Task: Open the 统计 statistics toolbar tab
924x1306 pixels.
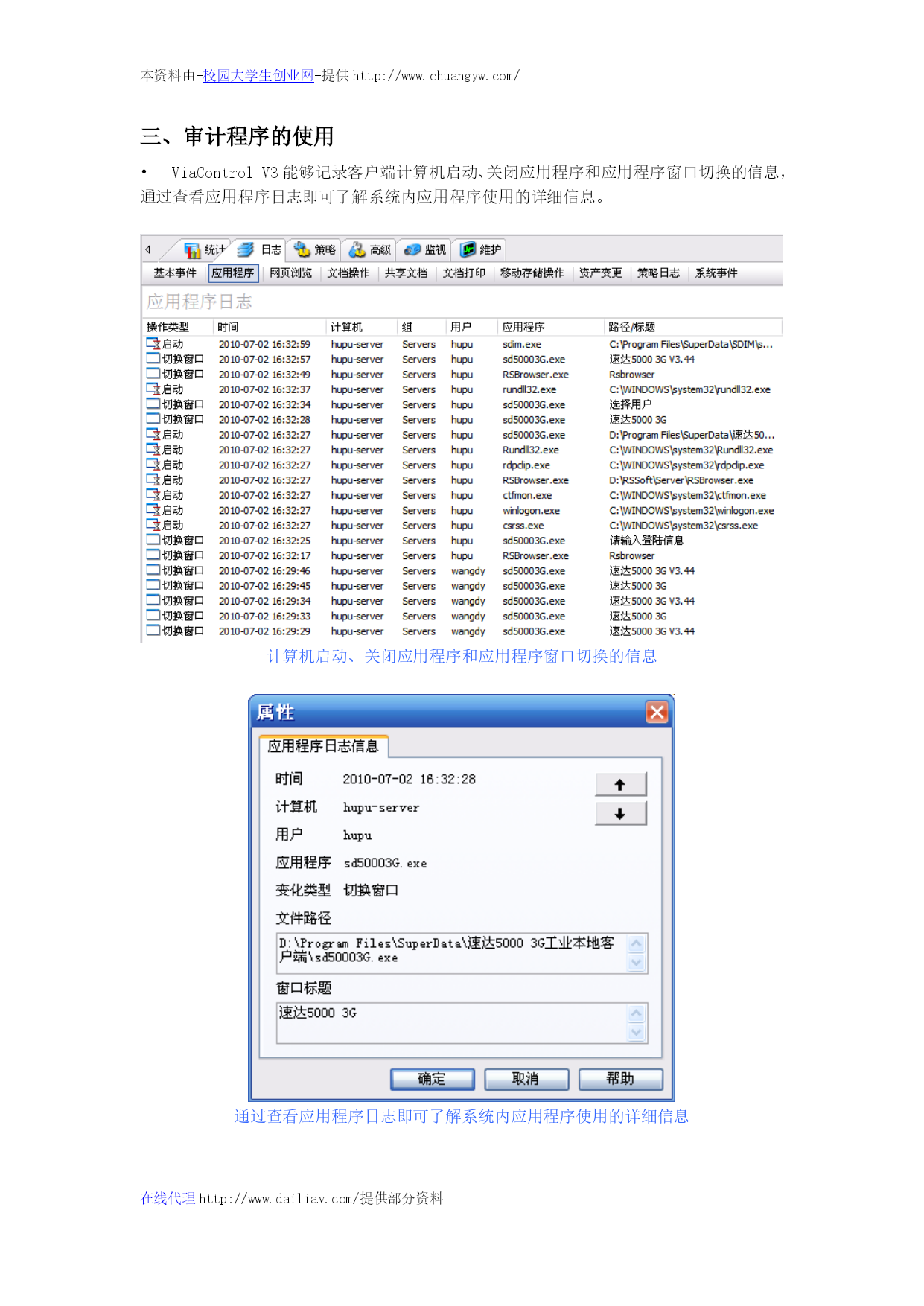Action: [x=204, y=250]
